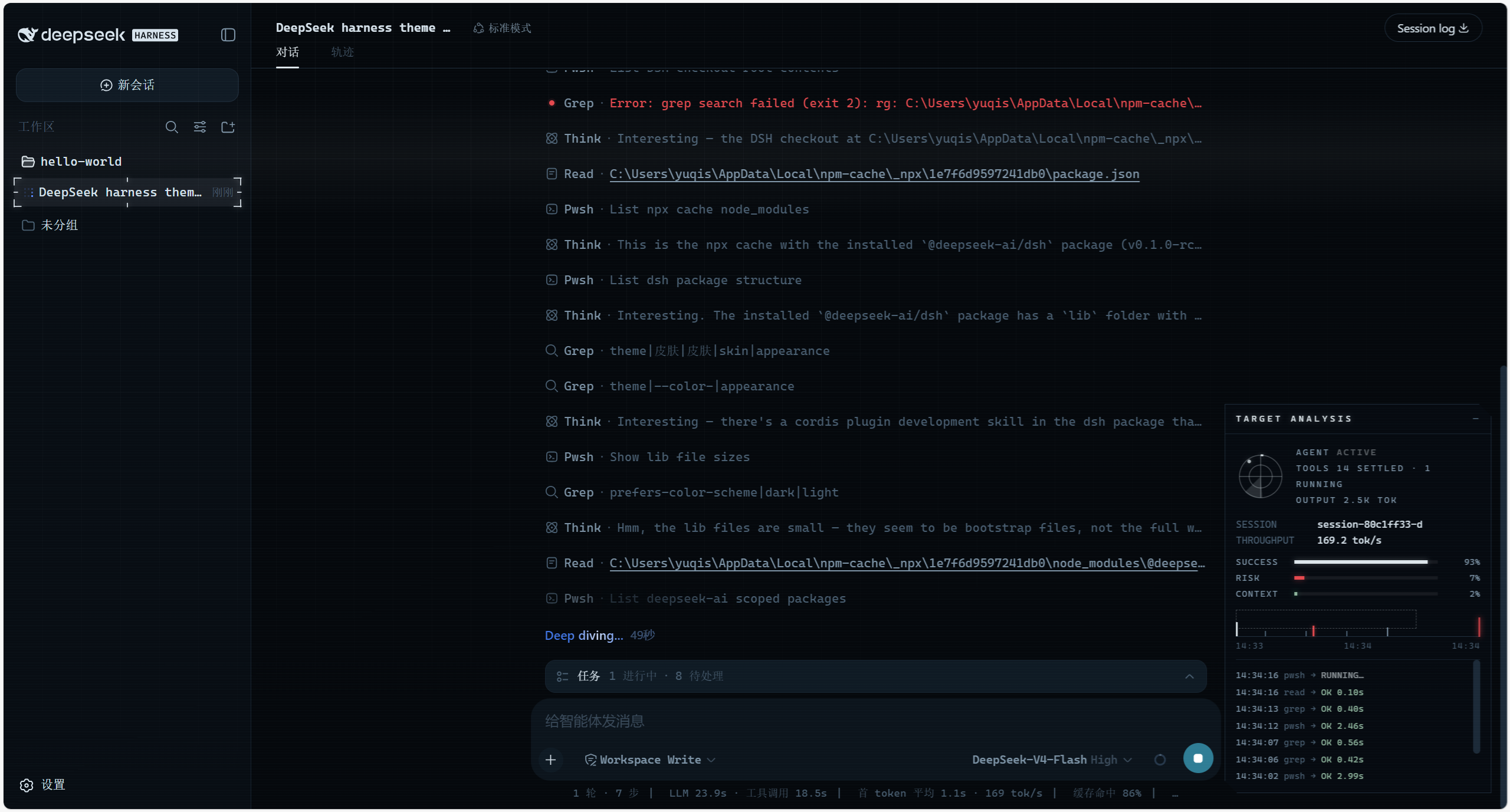Open the node_modules @deepseek path link

907,563
